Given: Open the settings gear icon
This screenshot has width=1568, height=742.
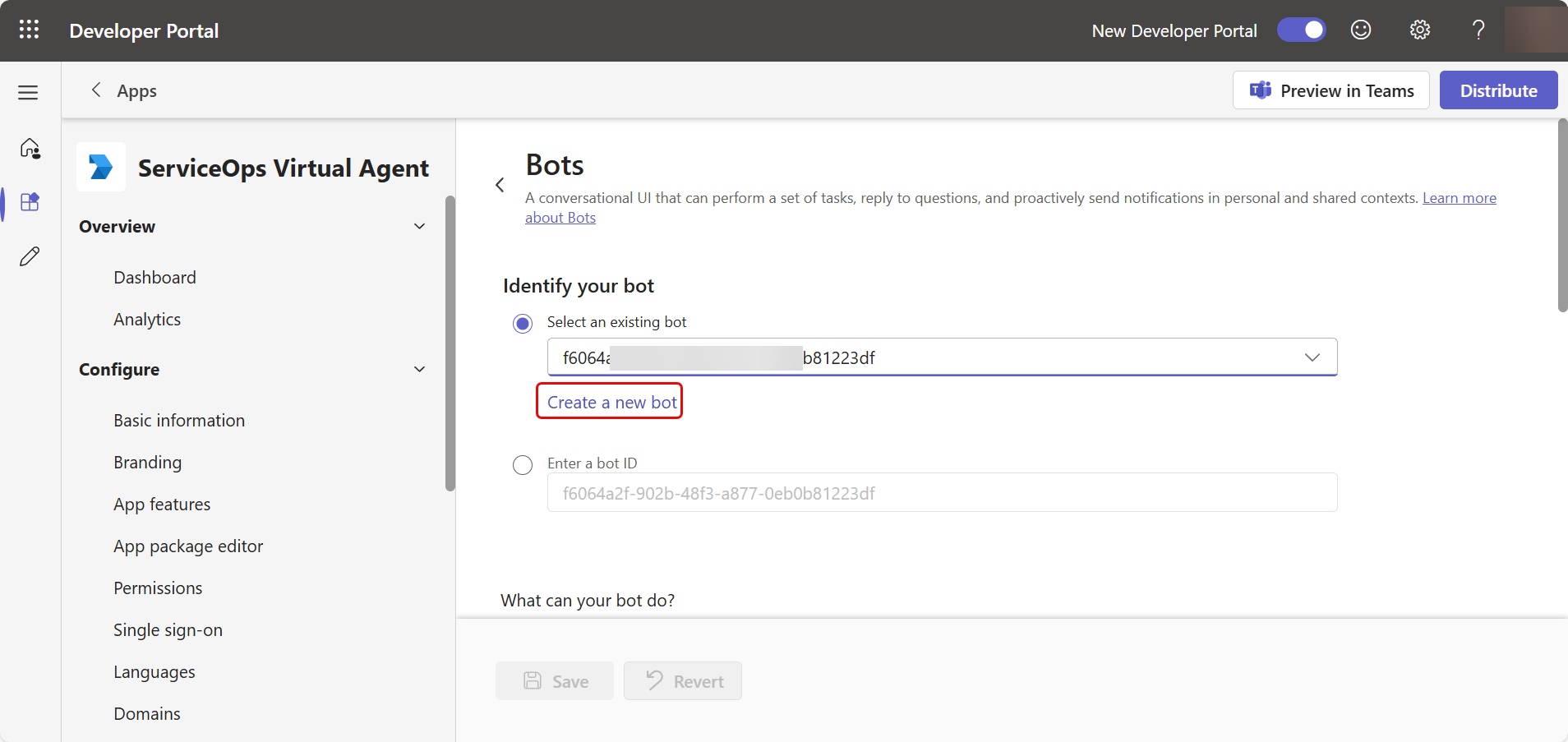Looking at the screenshot, I should (x=1419, y=30).
